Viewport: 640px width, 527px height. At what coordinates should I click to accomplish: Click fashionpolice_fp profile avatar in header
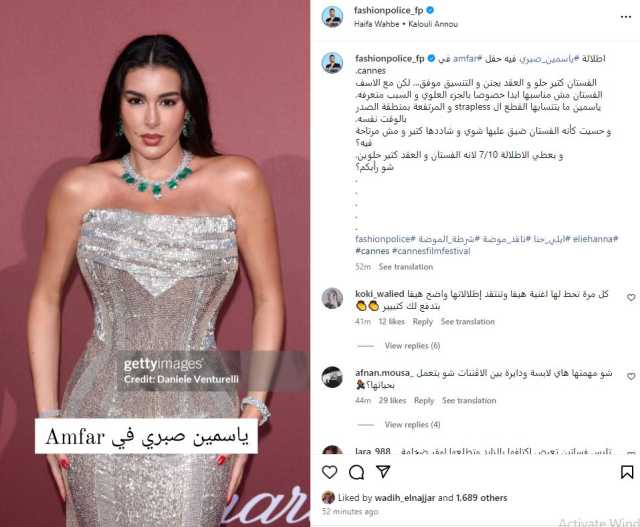pos(332,17)
